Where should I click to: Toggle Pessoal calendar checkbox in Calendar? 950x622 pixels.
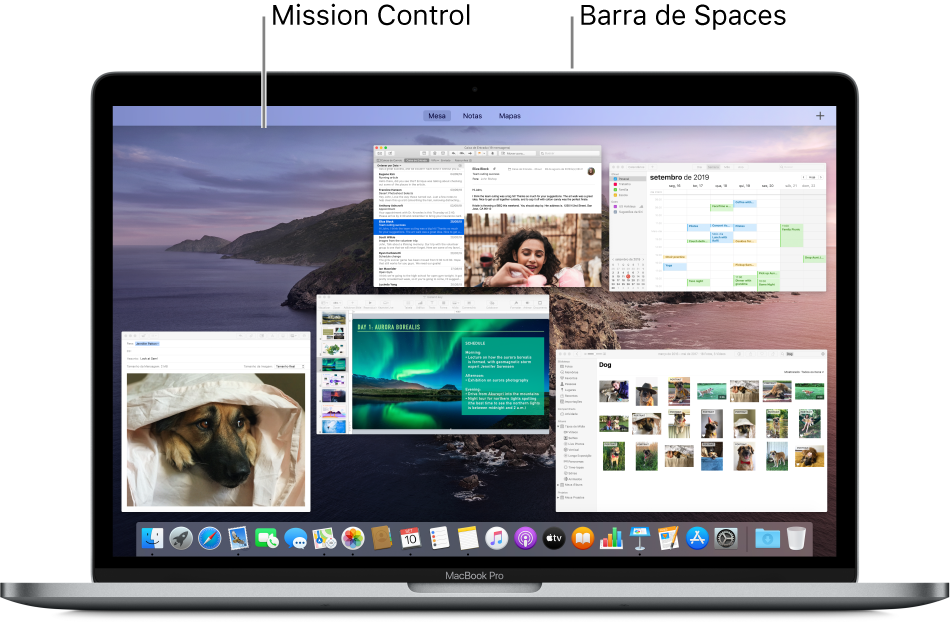(616, 179)
